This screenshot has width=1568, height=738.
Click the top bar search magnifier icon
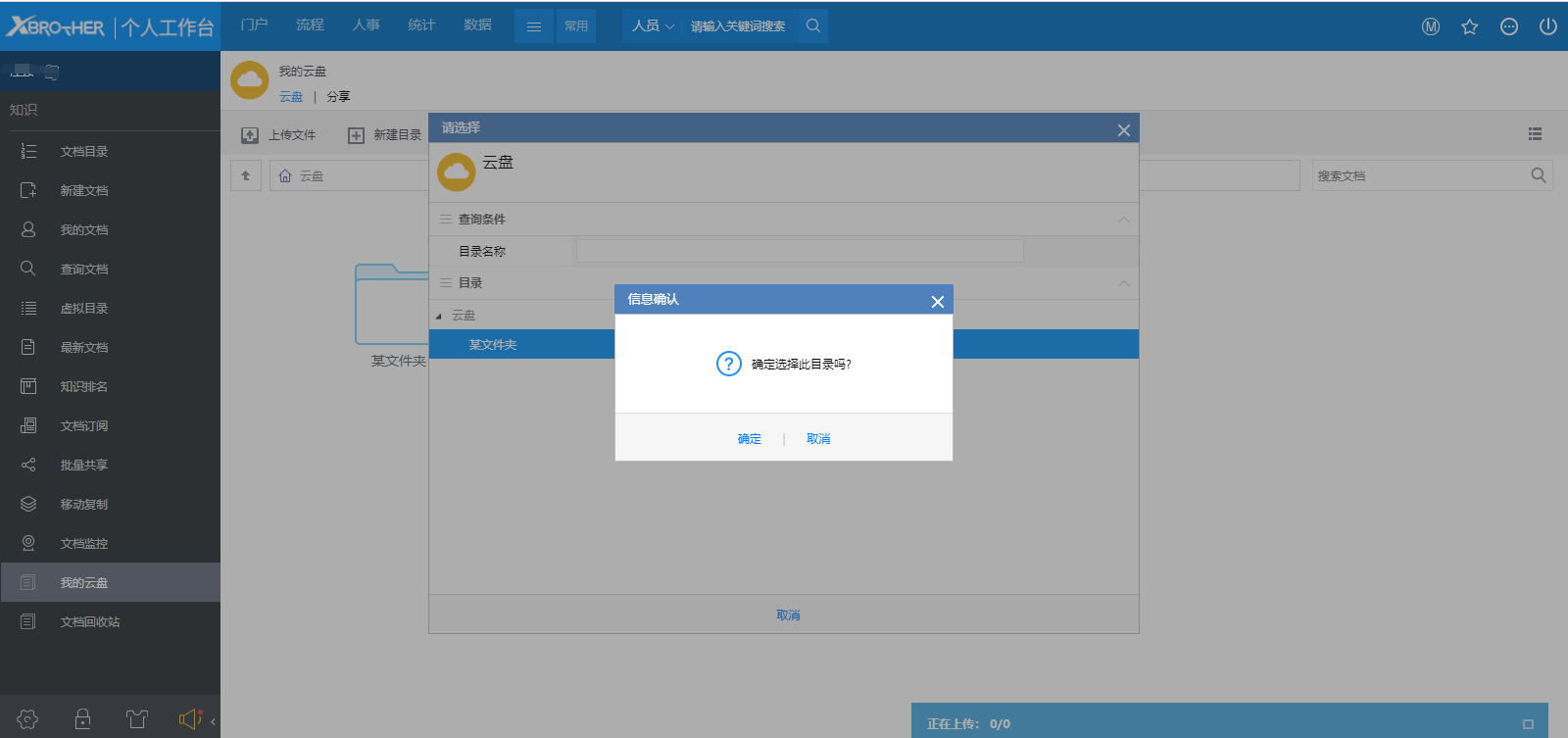pyautogui.click(x=813, y=26)
